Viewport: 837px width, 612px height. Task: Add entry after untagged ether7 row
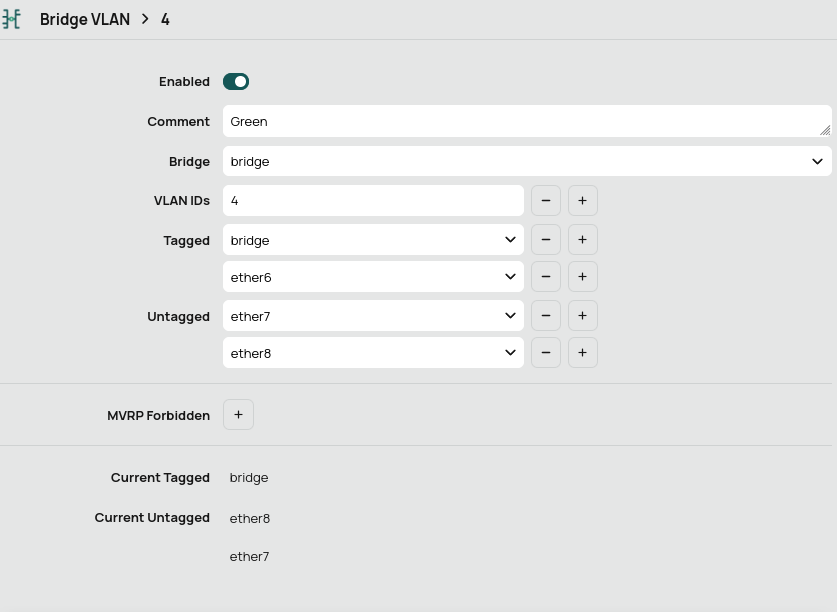(x=582, y=316)
